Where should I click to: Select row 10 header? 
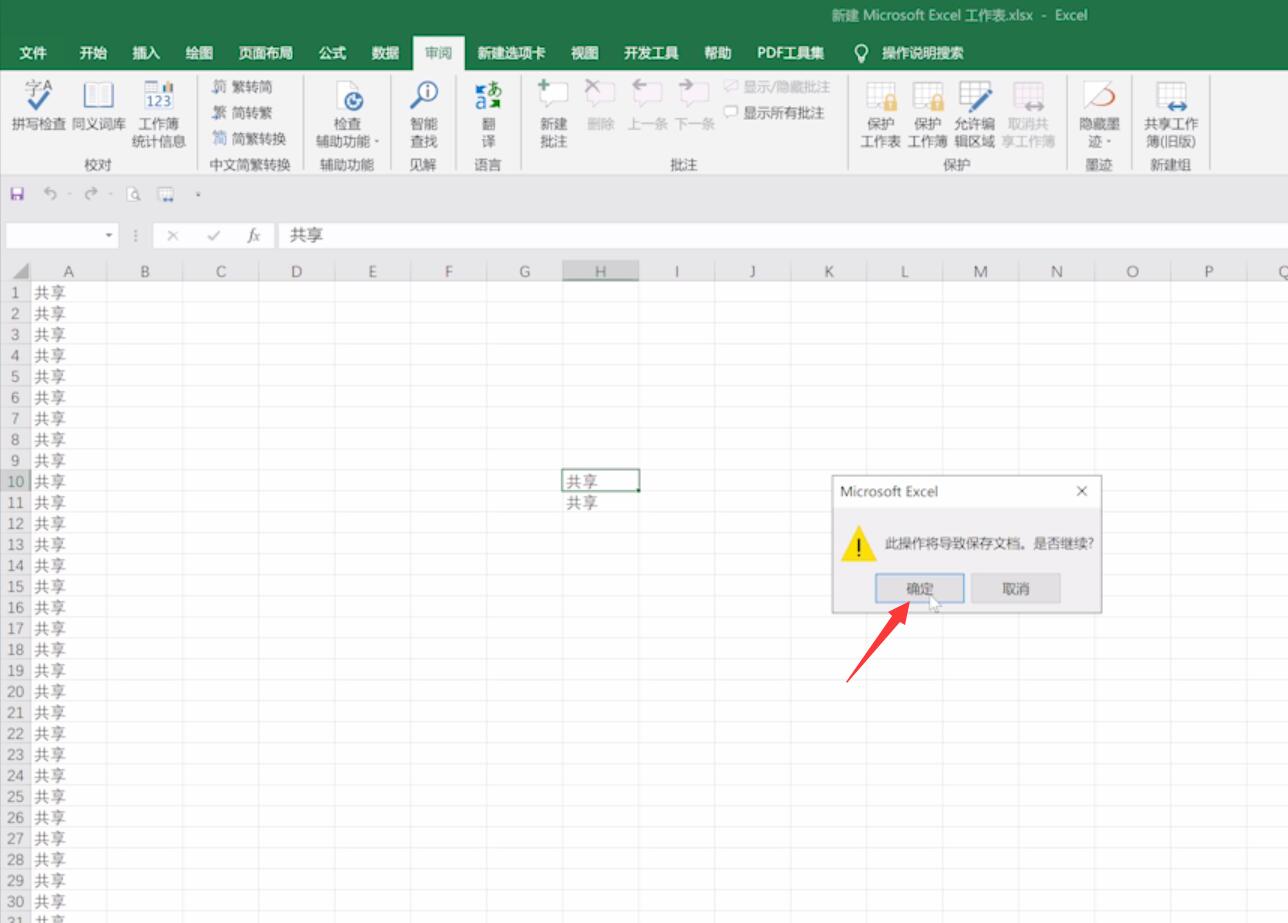point(15,482)
